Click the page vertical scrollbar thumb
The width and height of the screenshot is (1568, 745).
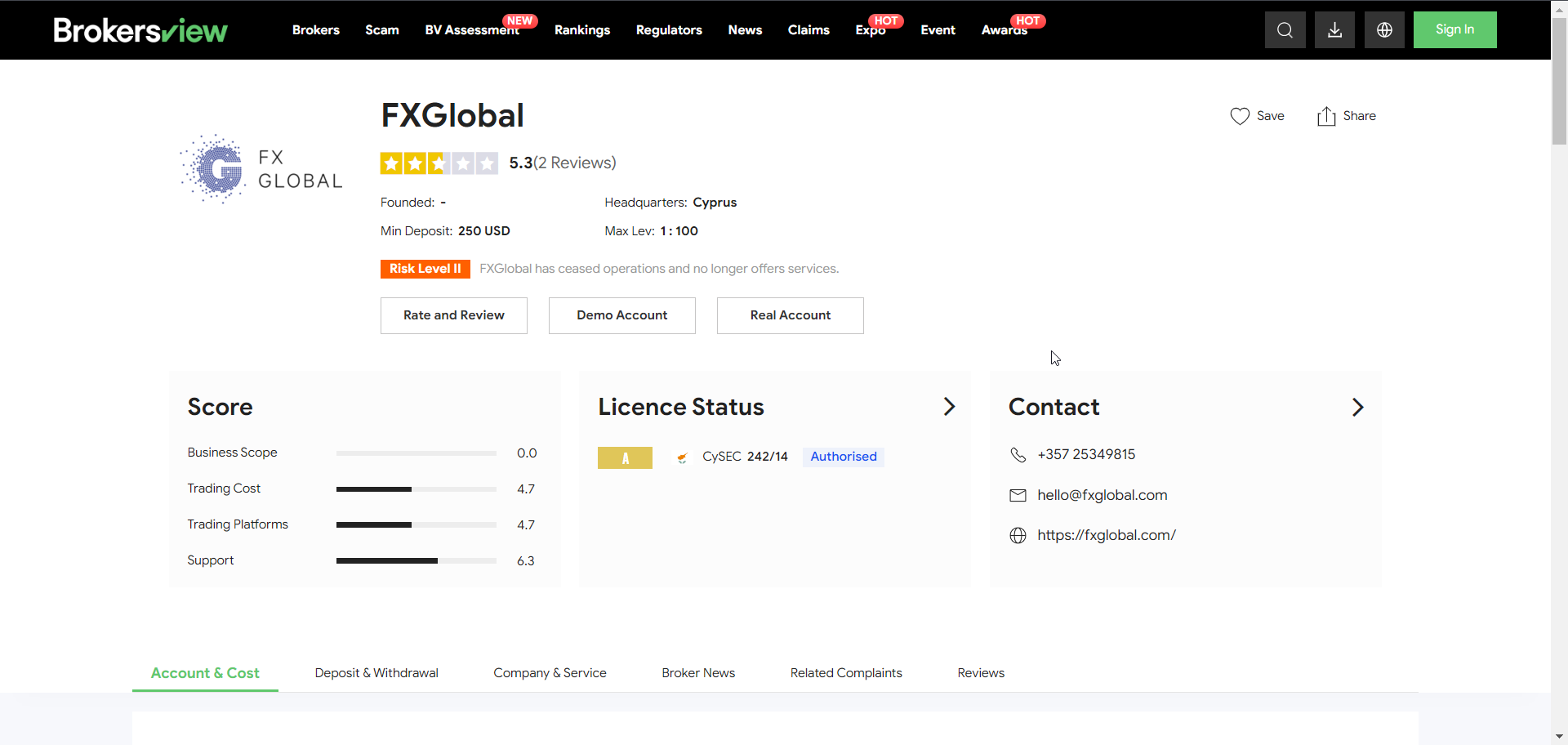click(x=1559, y=82)
